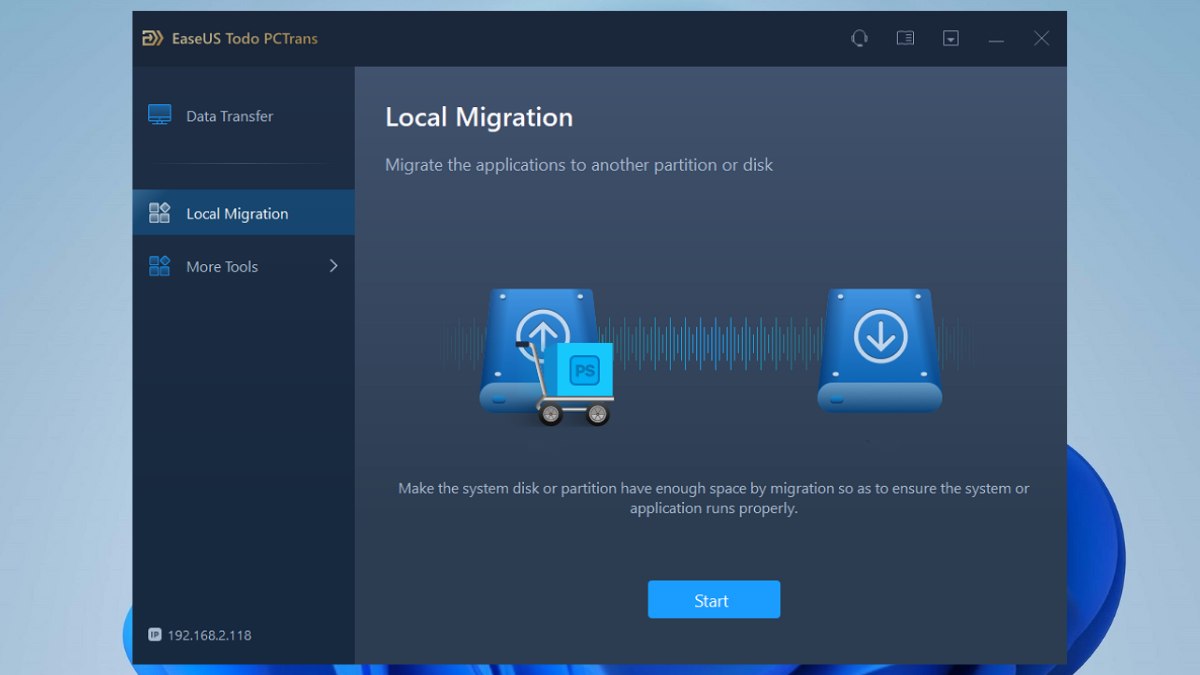Click the Data Transfer monitor icon
The image size is (1200, 675).
tap(160, 115)
